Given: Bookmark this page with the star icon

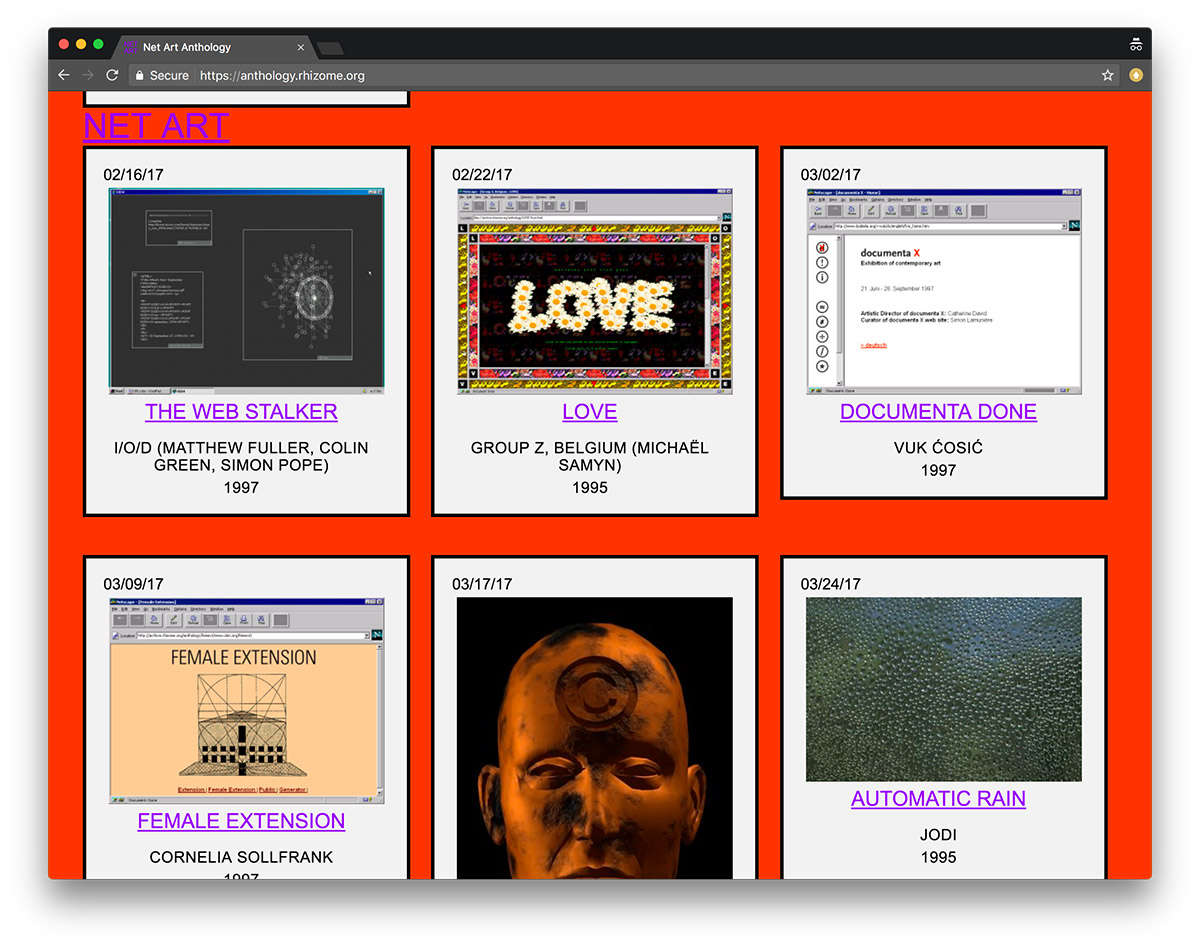Looking at the screenshot, I should (1108, 75).
